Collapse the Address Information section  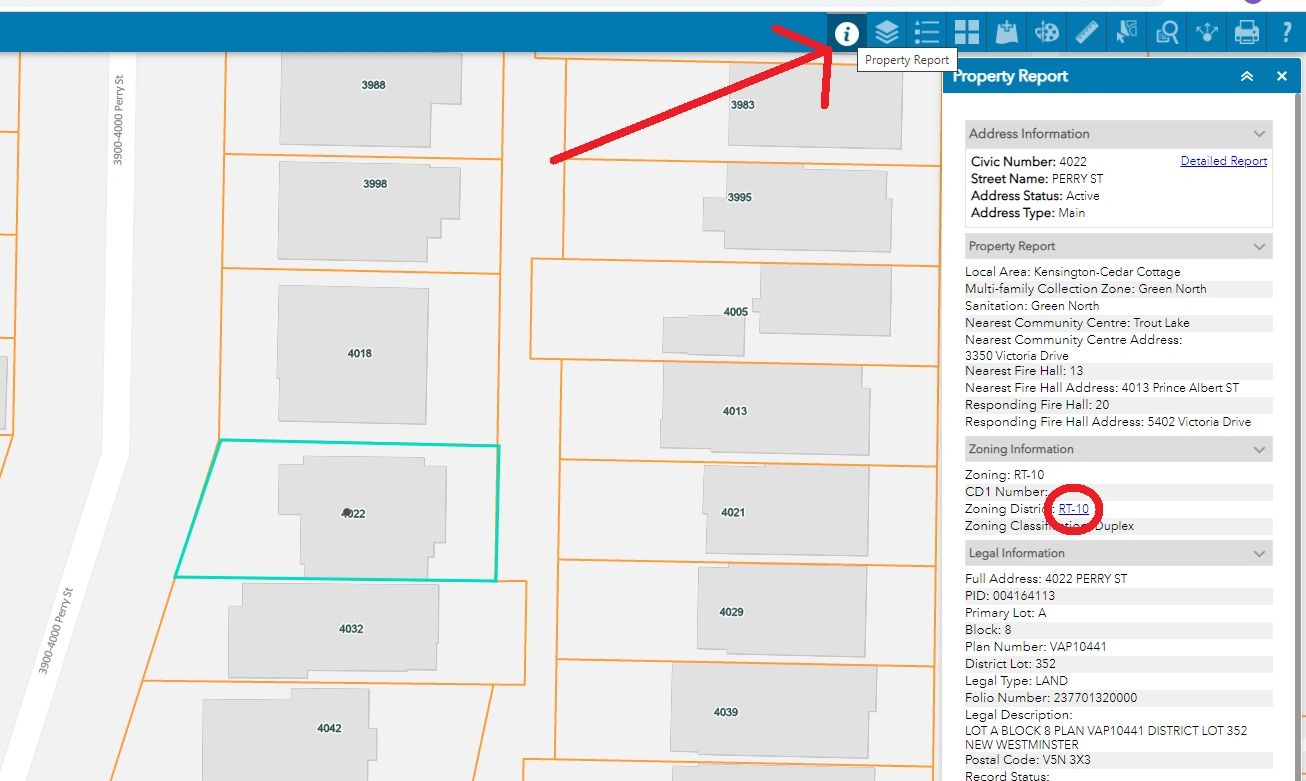click(1261, 133)
